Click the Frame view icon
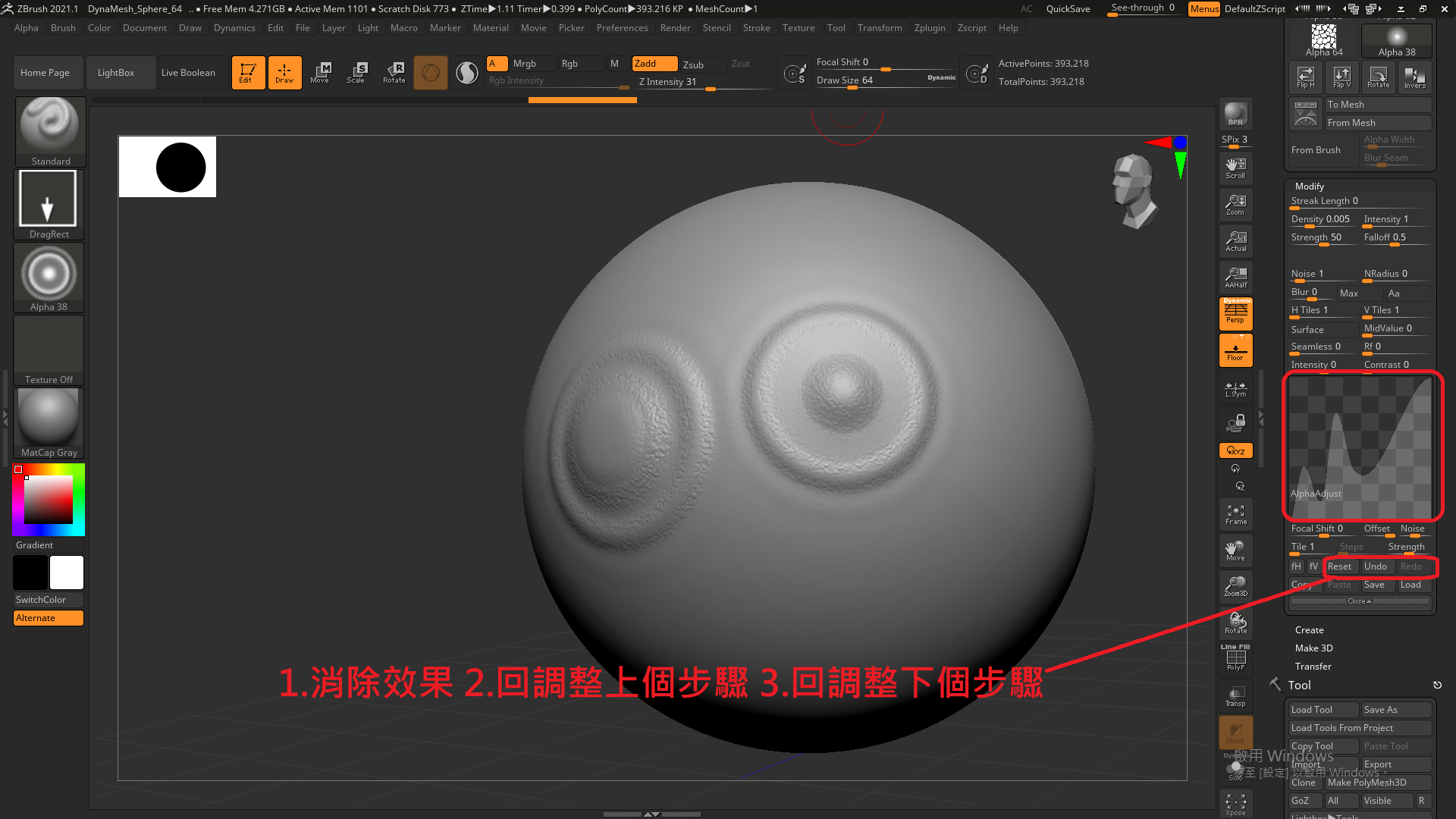Screen dimensions: 1456x819 (1235, 514)
